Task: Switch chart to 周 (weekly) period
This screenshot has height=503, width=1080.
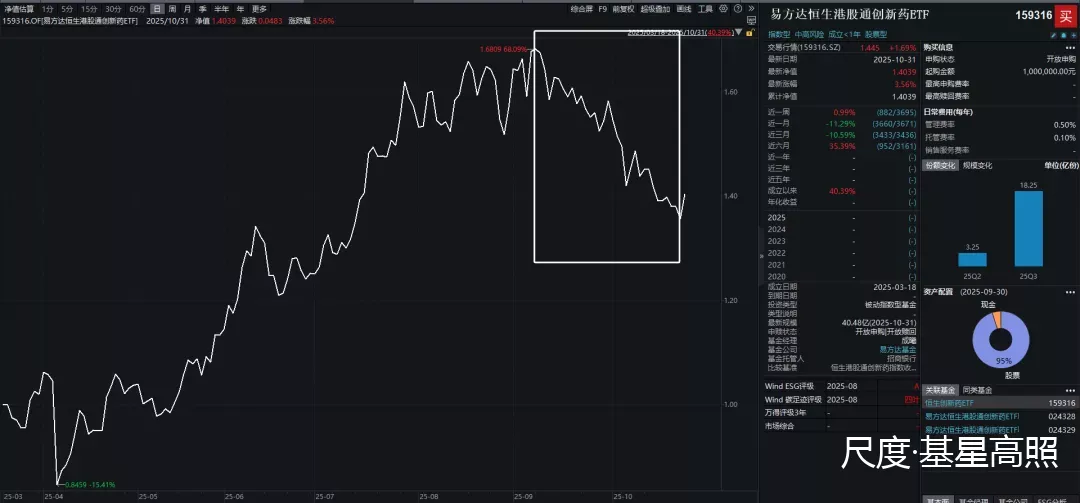Action: [x=172, y=9]
